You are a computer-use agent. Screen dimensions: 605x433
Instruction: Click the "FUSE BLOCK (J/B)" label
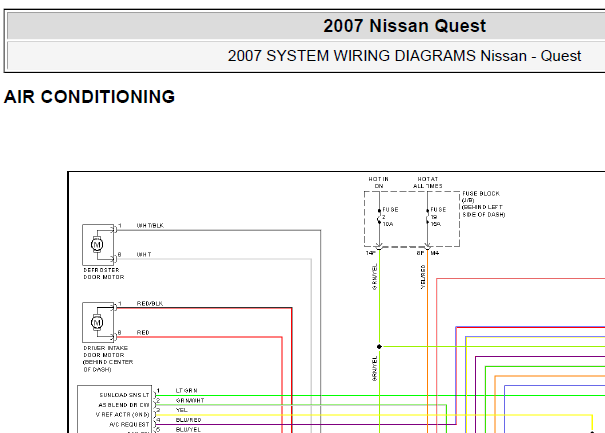tap(481, 196)
